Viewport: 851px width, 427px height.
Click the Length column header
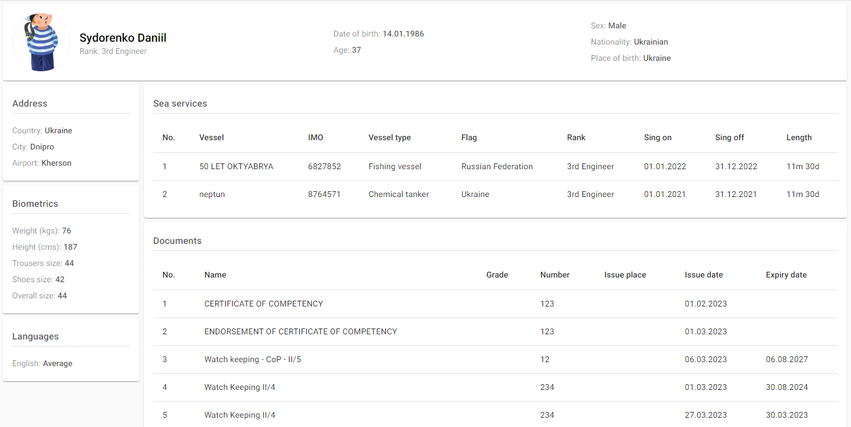[x=799, y=138]
